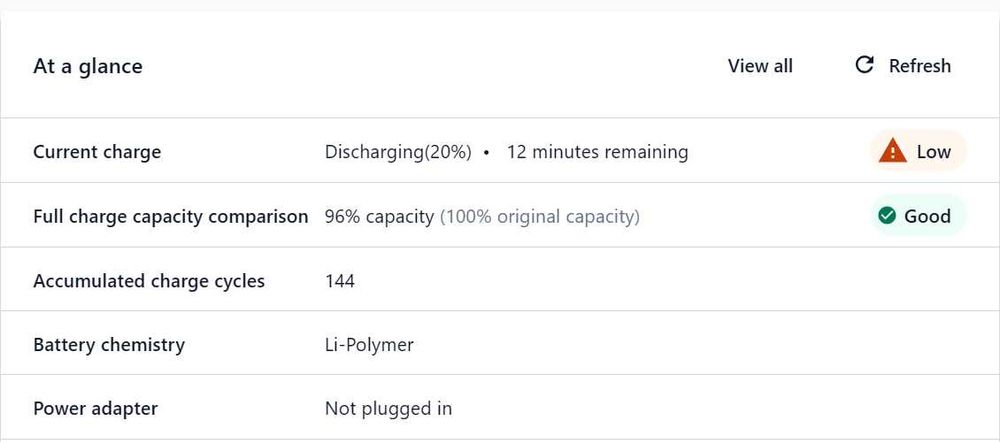Image resolution: width=1000 pixels, height=442 pixels.
Task: Select the 144 charge cycles value
Action: tap(340, 281)
